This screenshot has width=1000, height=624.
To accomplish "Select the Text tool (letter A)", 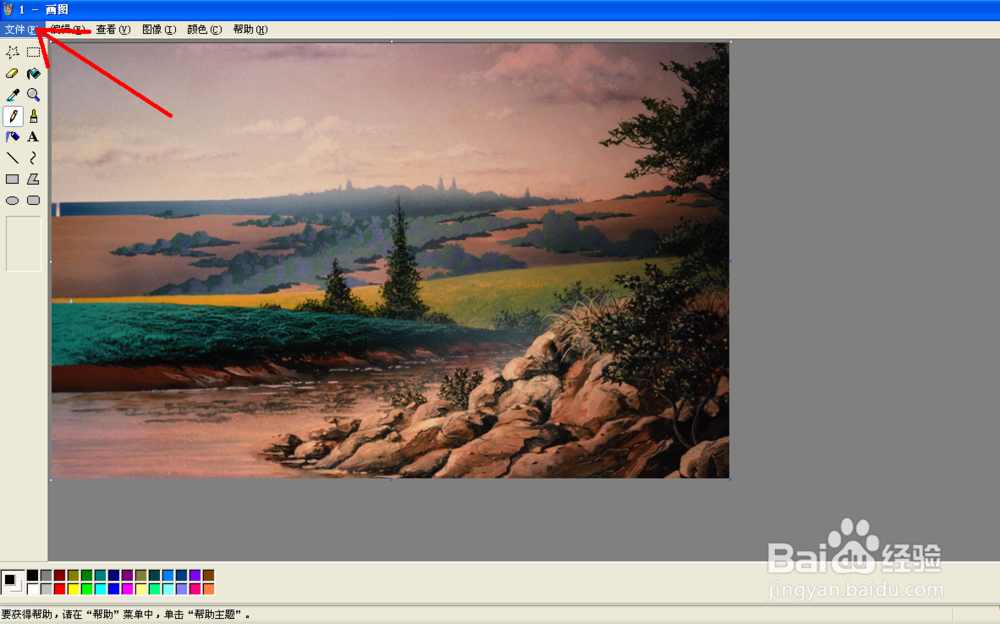I will click(x=33, y=137).
